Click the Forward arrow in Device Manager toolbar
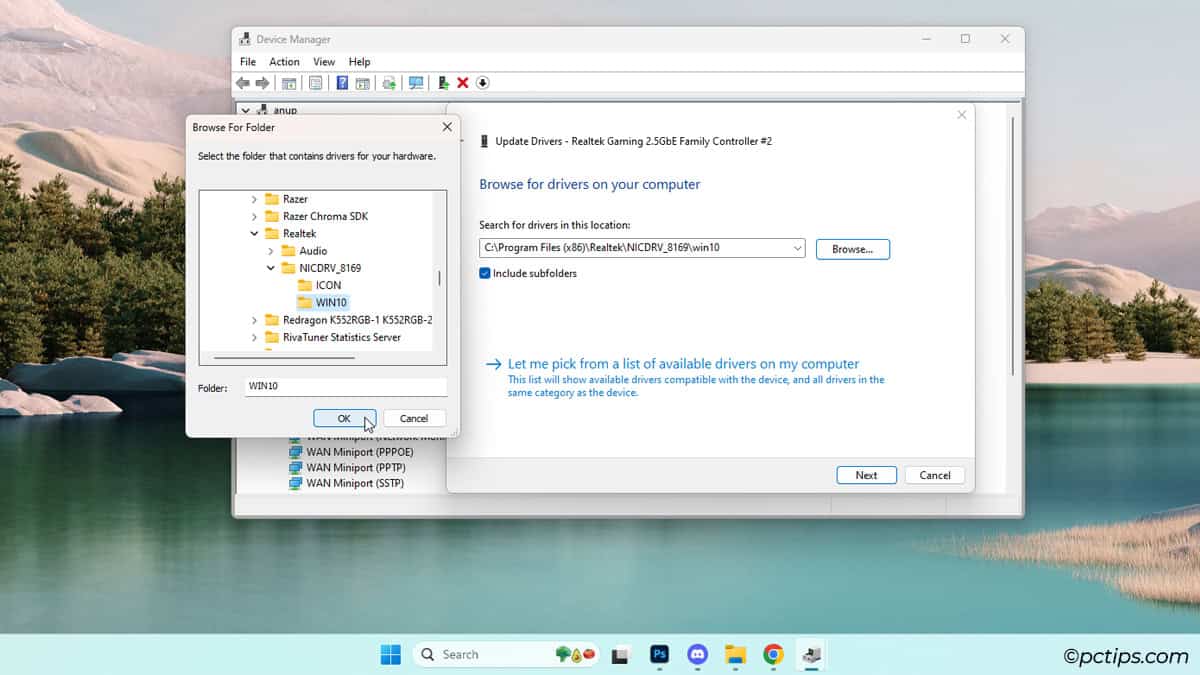Screen dimensions: 1200x675 [262, 83]
